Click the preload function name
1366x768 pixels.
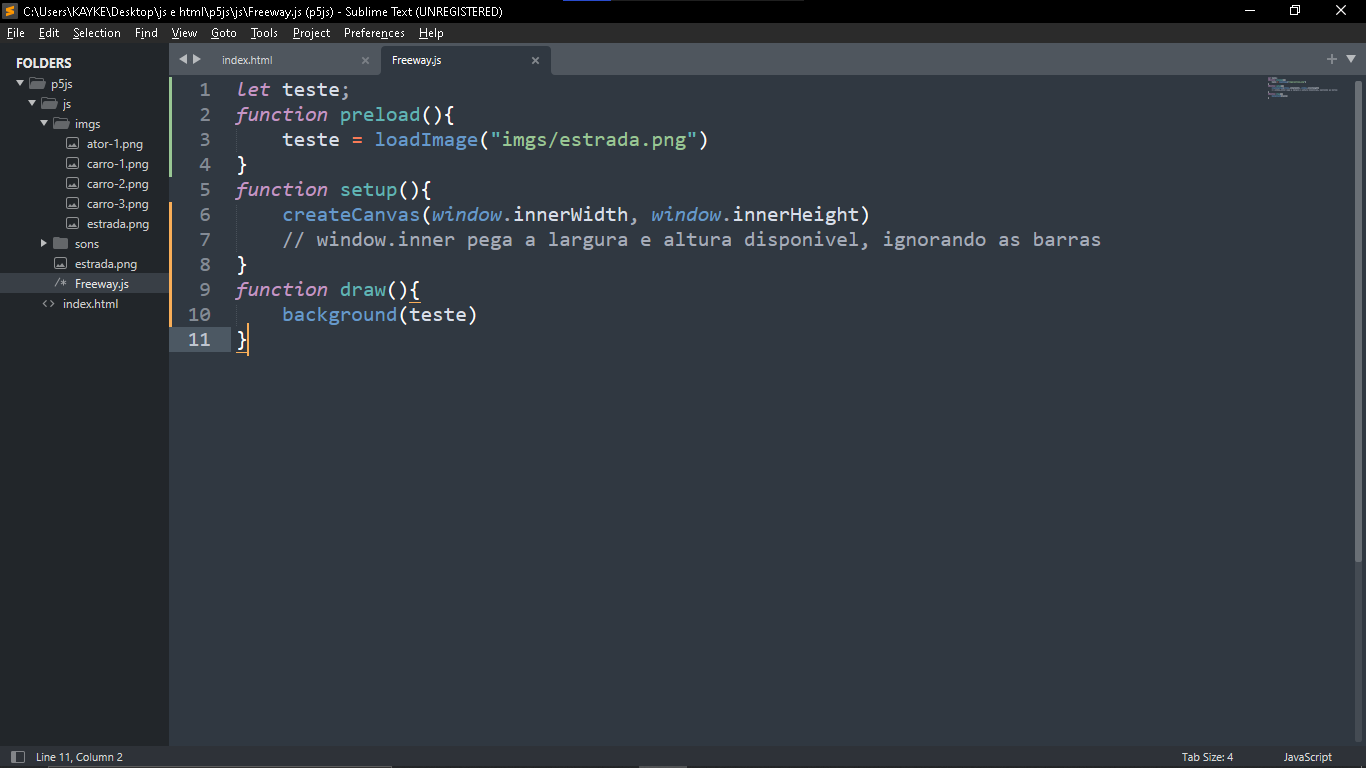point(380,115)
